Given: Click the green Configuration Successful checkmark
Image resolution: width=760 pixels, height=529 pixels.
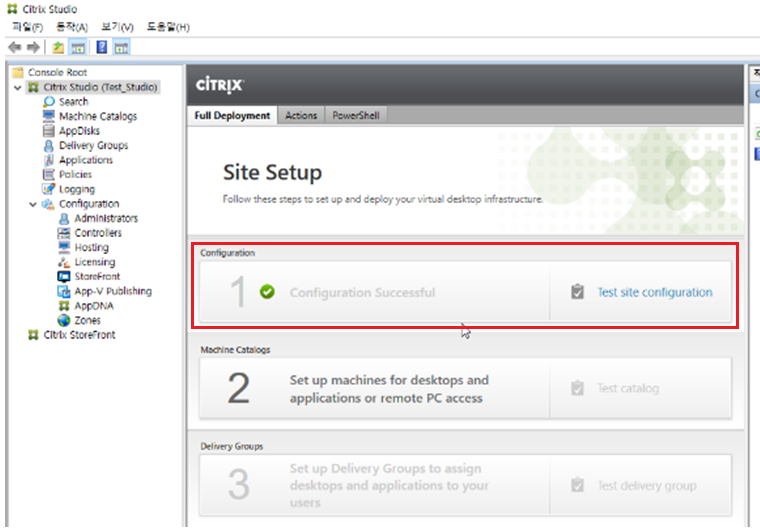Looking at the screenshot, I should (267, 292).
